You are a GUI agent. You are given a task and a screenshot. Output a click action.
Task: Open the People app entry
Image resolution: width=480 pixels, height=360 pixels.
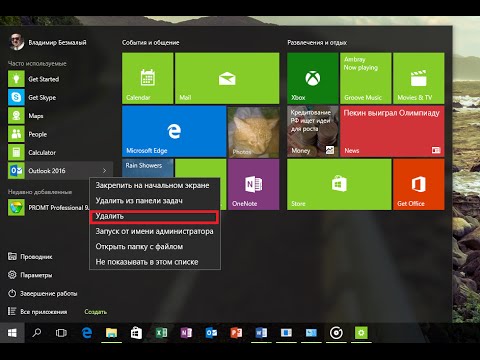pos(60,134)
